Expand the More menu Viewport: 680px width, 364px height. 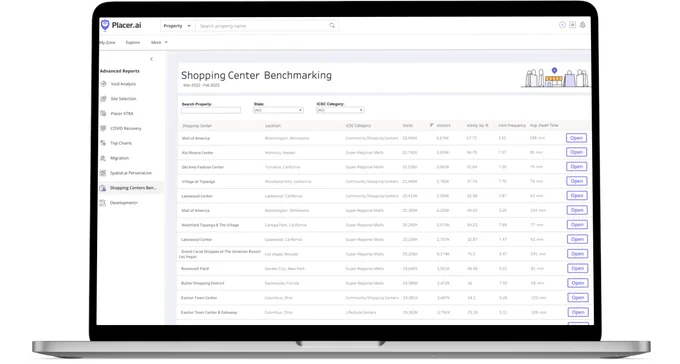point(159,43)
